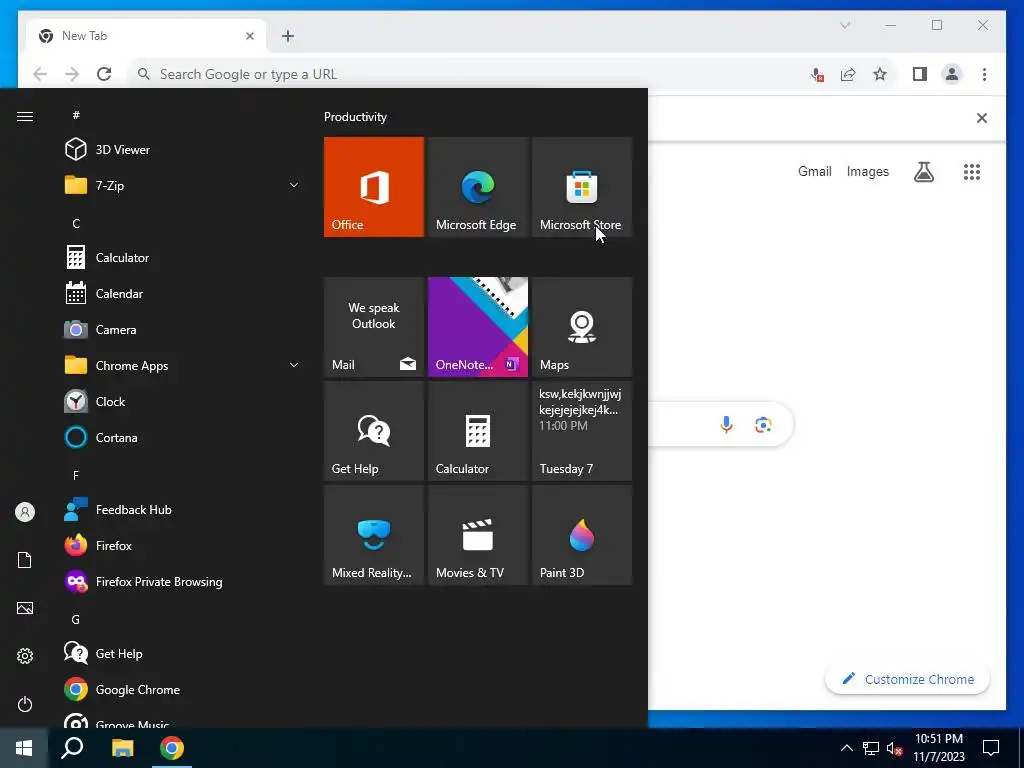This screenshot has height=768, width=1024.
Task: Launch the Maps tile
Action: click(582, 327)
